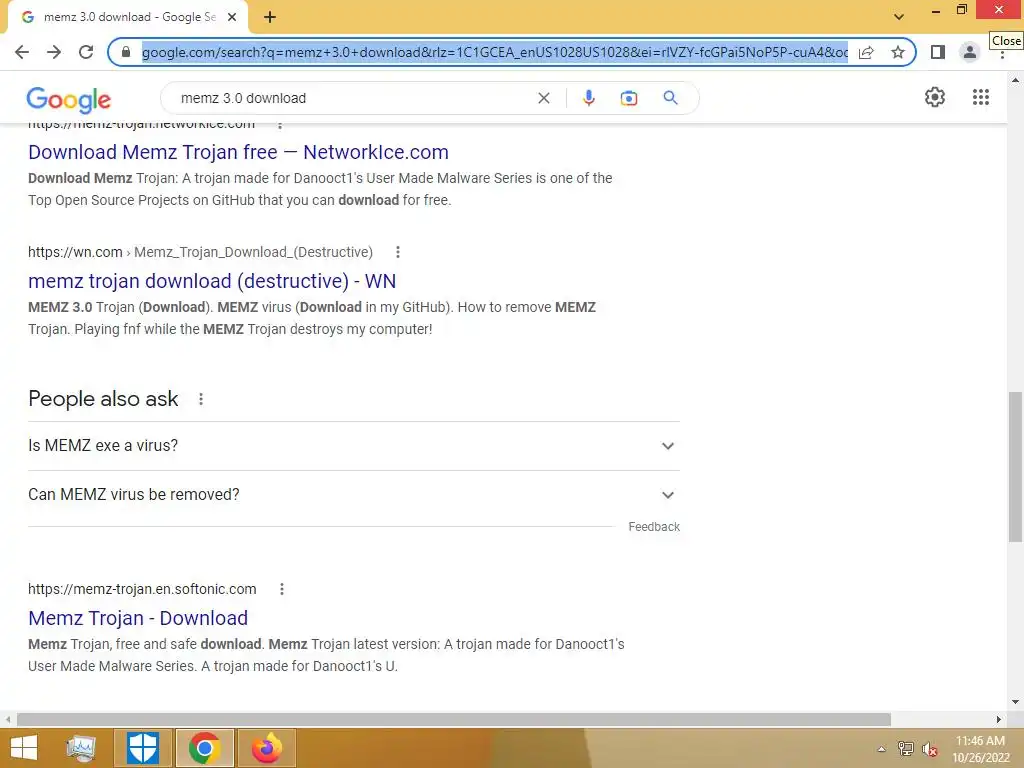
Task: Open Memz Trojan - Download softonic result
Action: tap(138, 618)
